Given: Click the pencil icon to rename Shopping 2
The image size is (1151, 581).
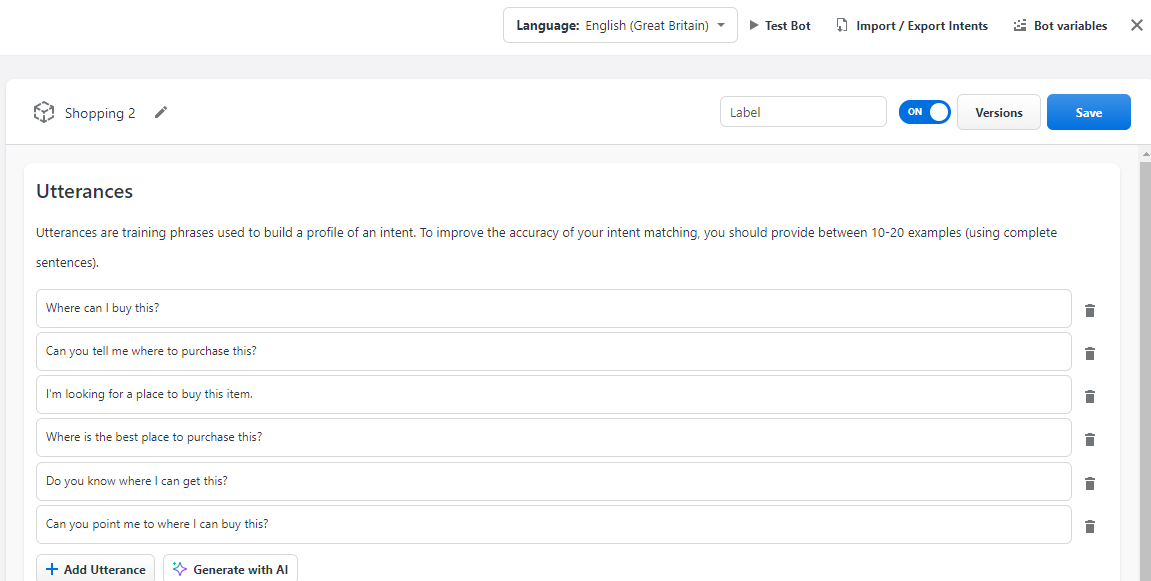Looking at the screenshot, I should click(x=160, y=112).
